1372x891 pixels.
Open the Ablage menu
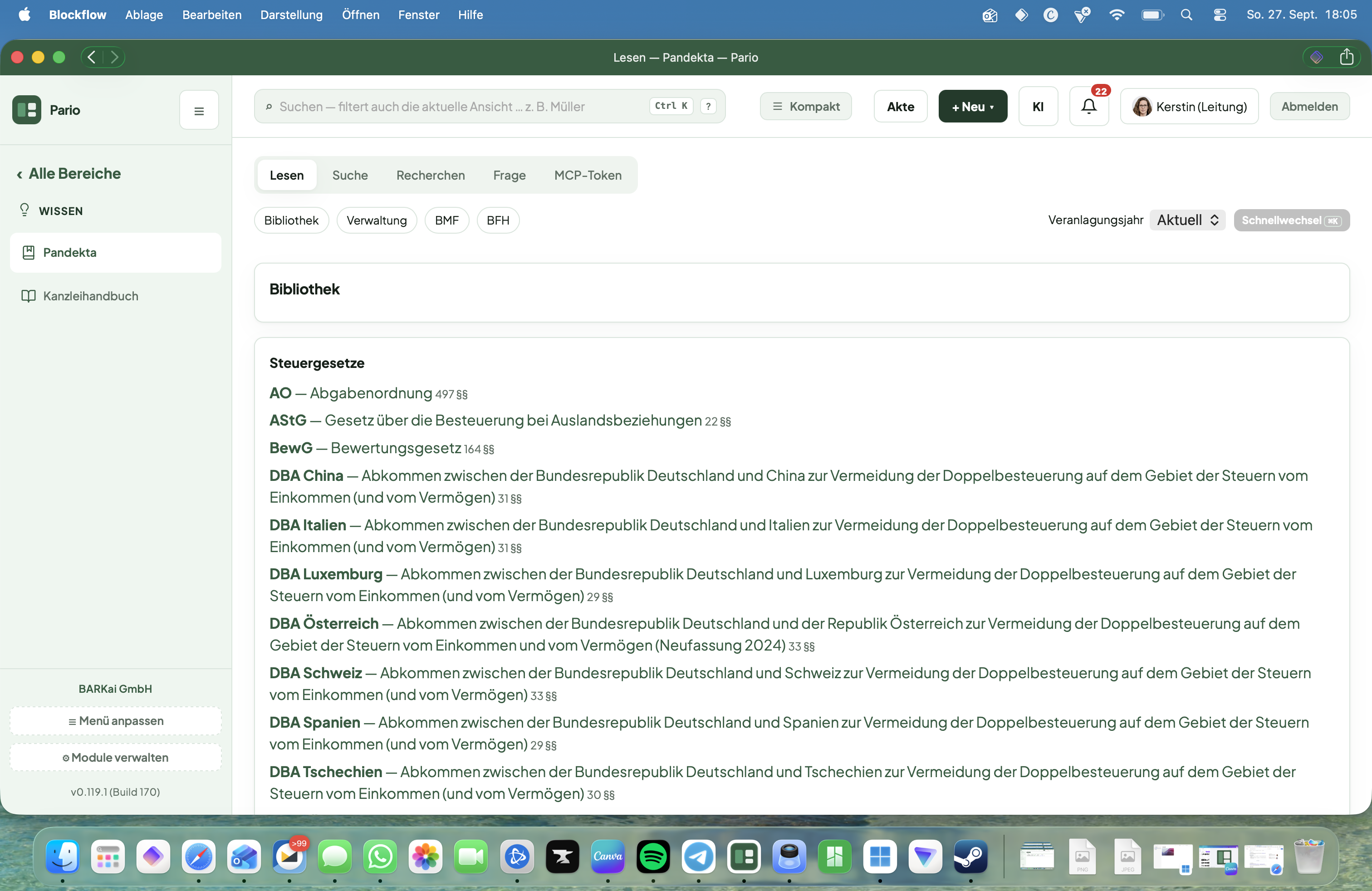click(x=144, y=15)
